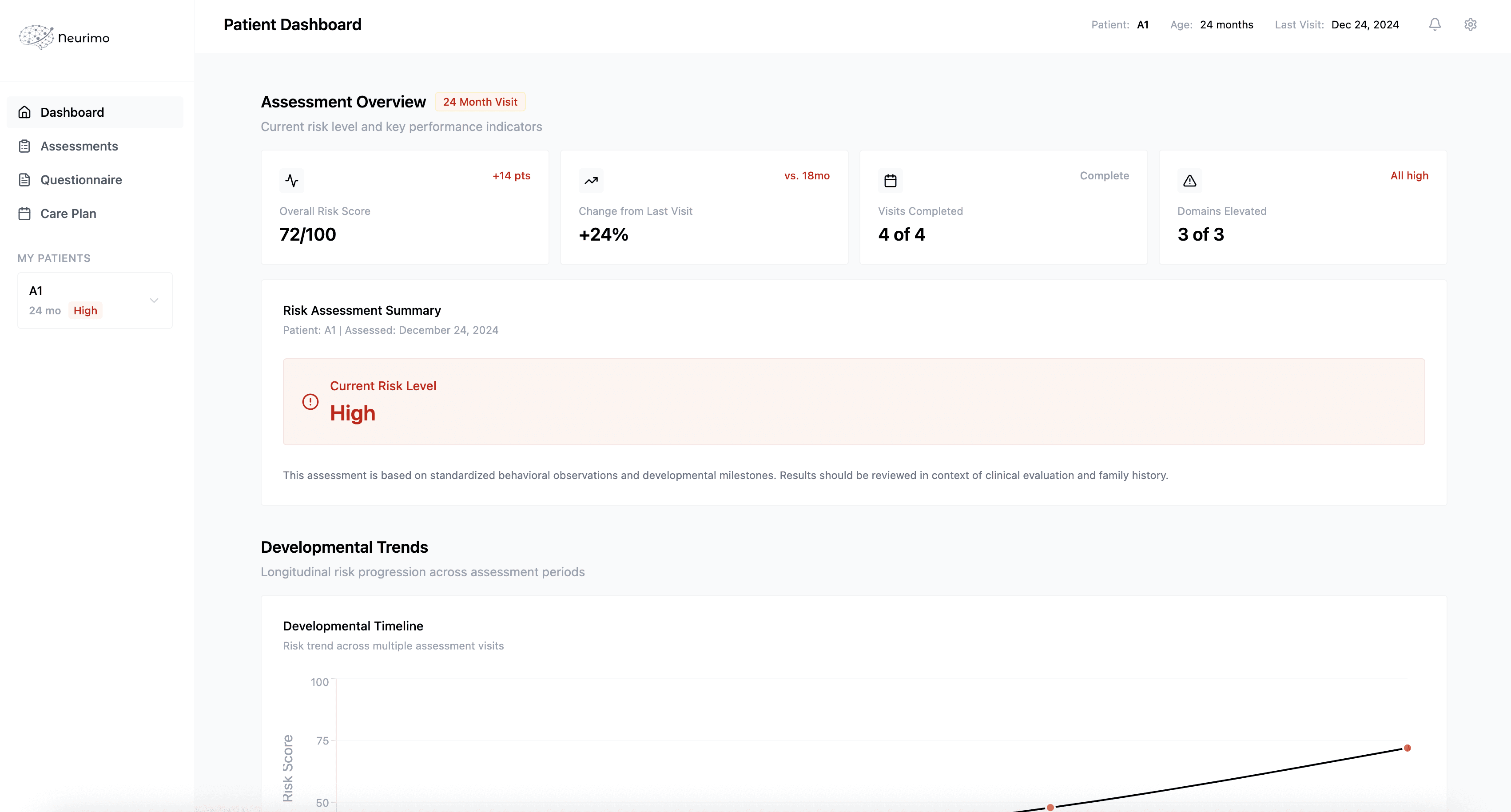
Task: Select the 24 Month Visit badge
Action: pos(480,102)
